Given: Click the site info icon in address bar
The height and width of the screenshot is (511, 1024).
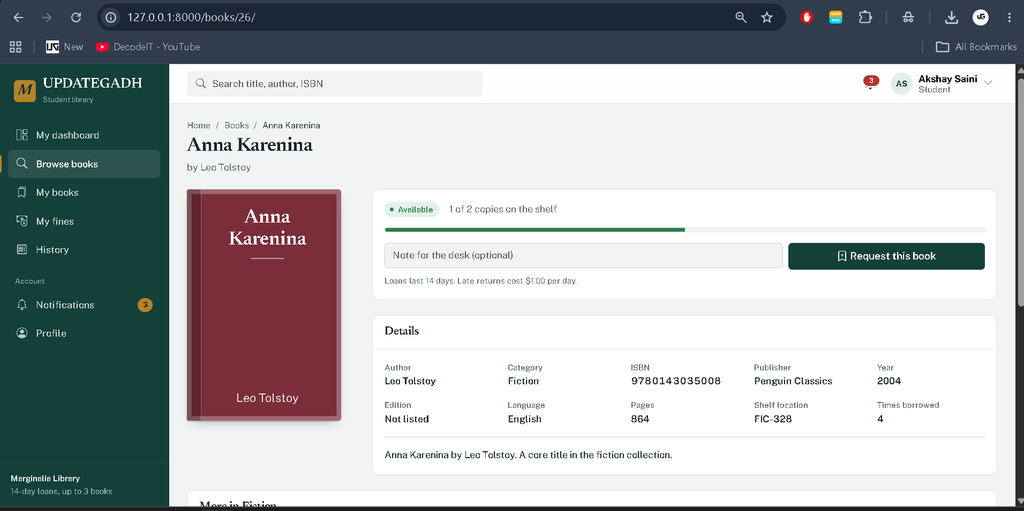Looking at the screenshot, I should [111, 18].
